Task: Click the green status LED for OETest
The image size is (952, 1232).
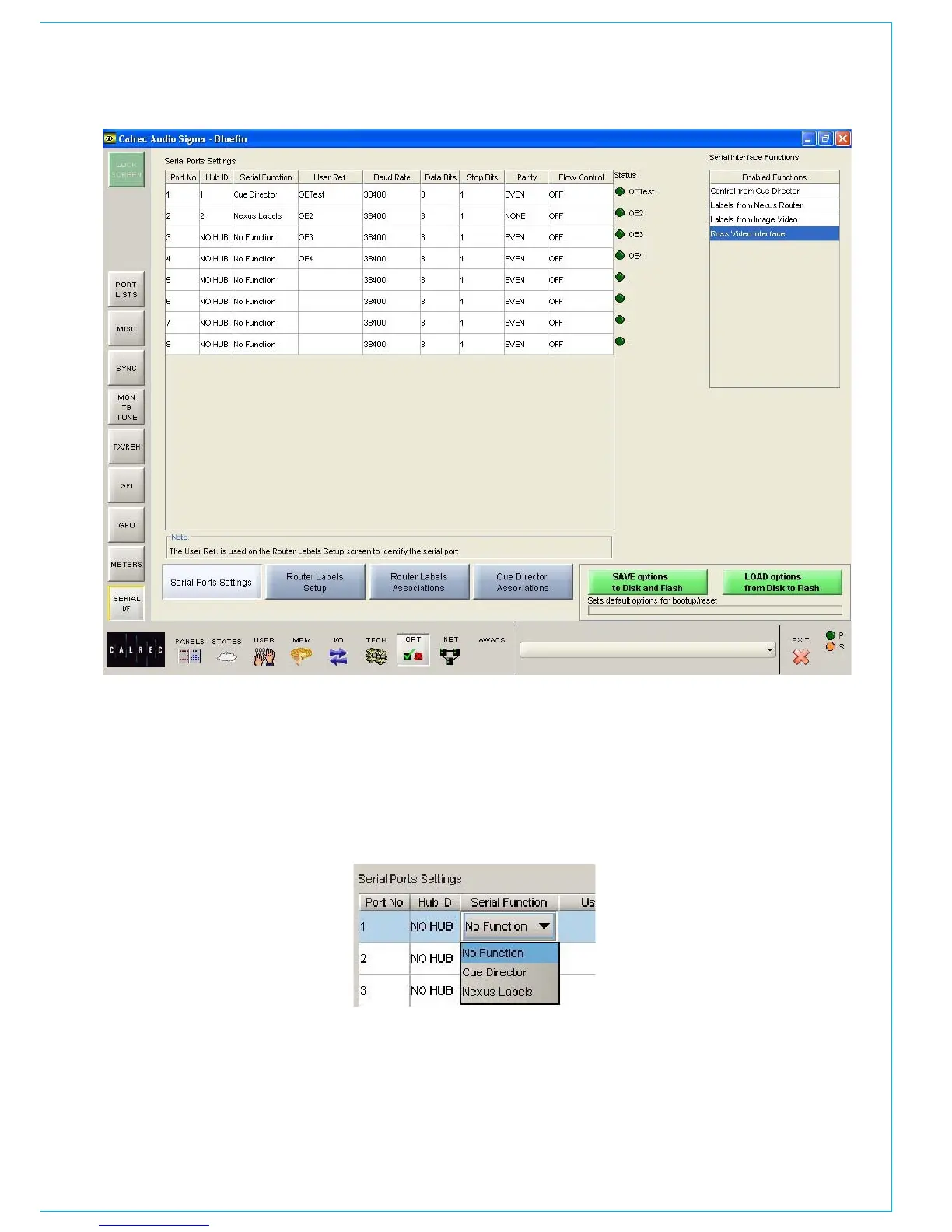Action: point(620,191)
